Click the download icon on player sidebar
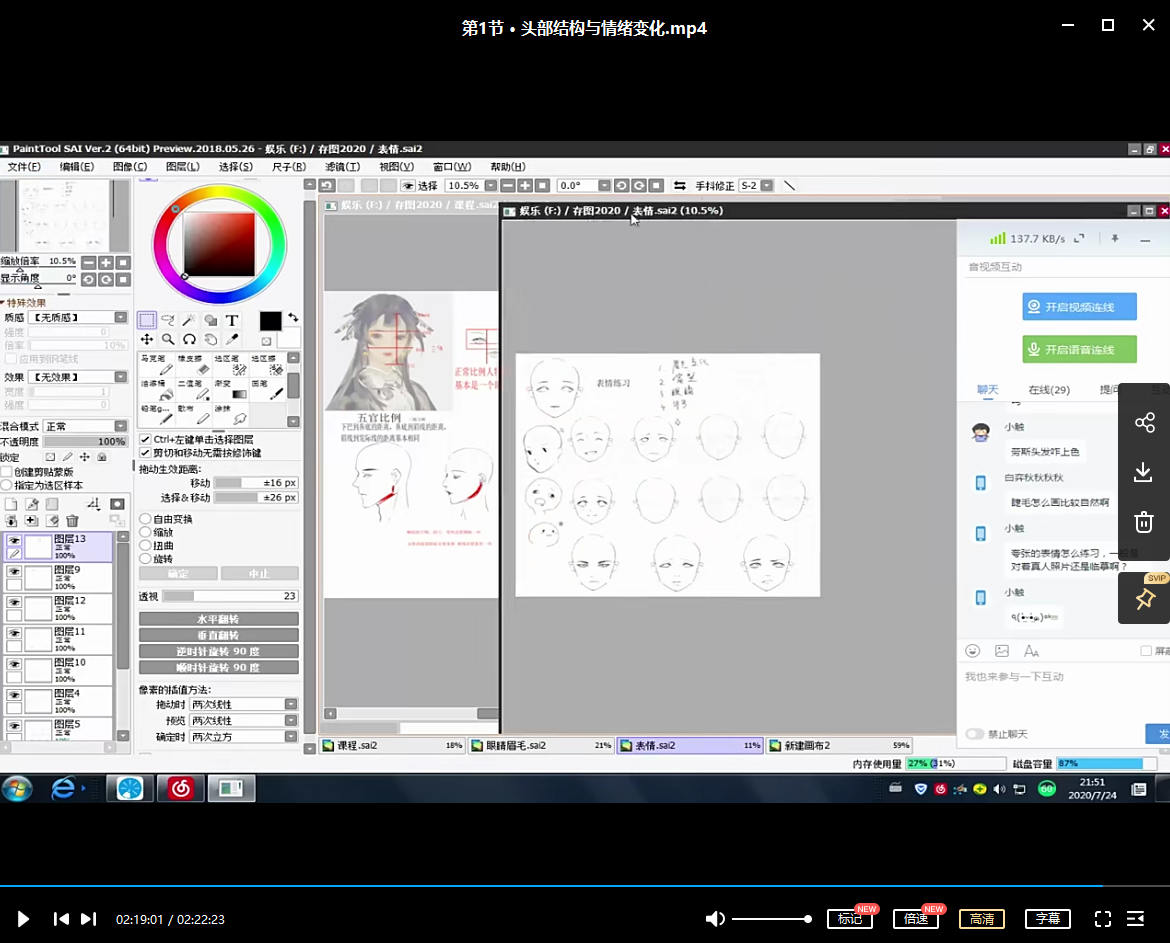Screen dimensions: 1170x943 [x=1144, y=472]
